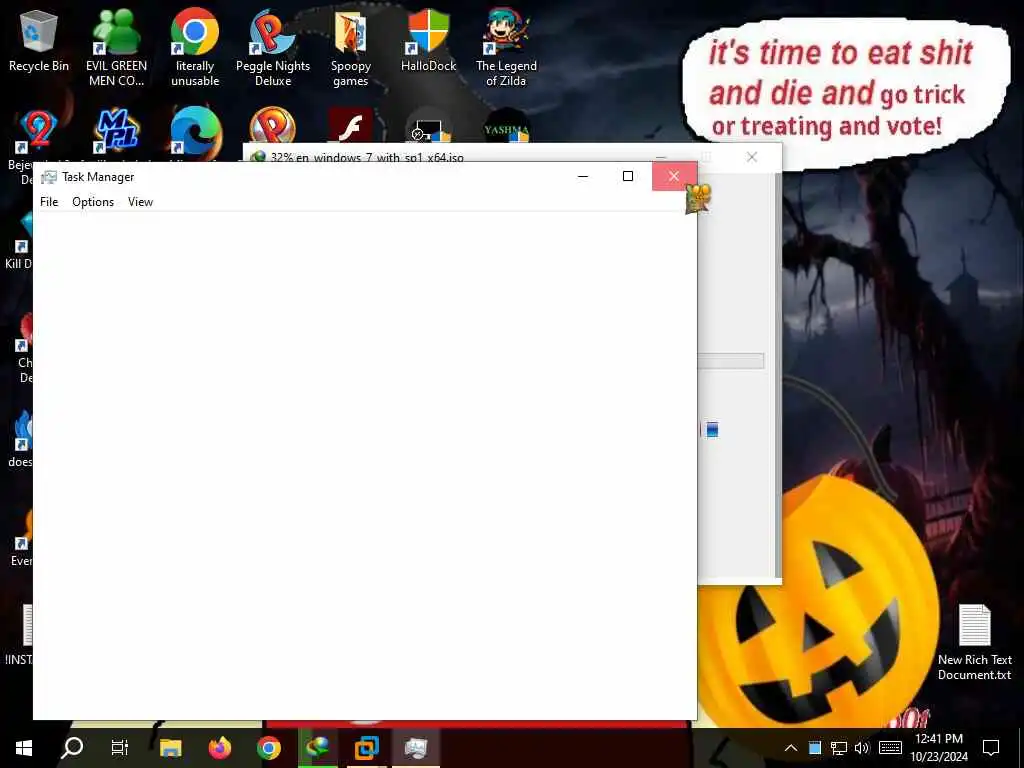Viewport: 1024px width, 768px height.
Task: Close the Task Manager window
Action: pyautogui.click(x=674, y=176)
